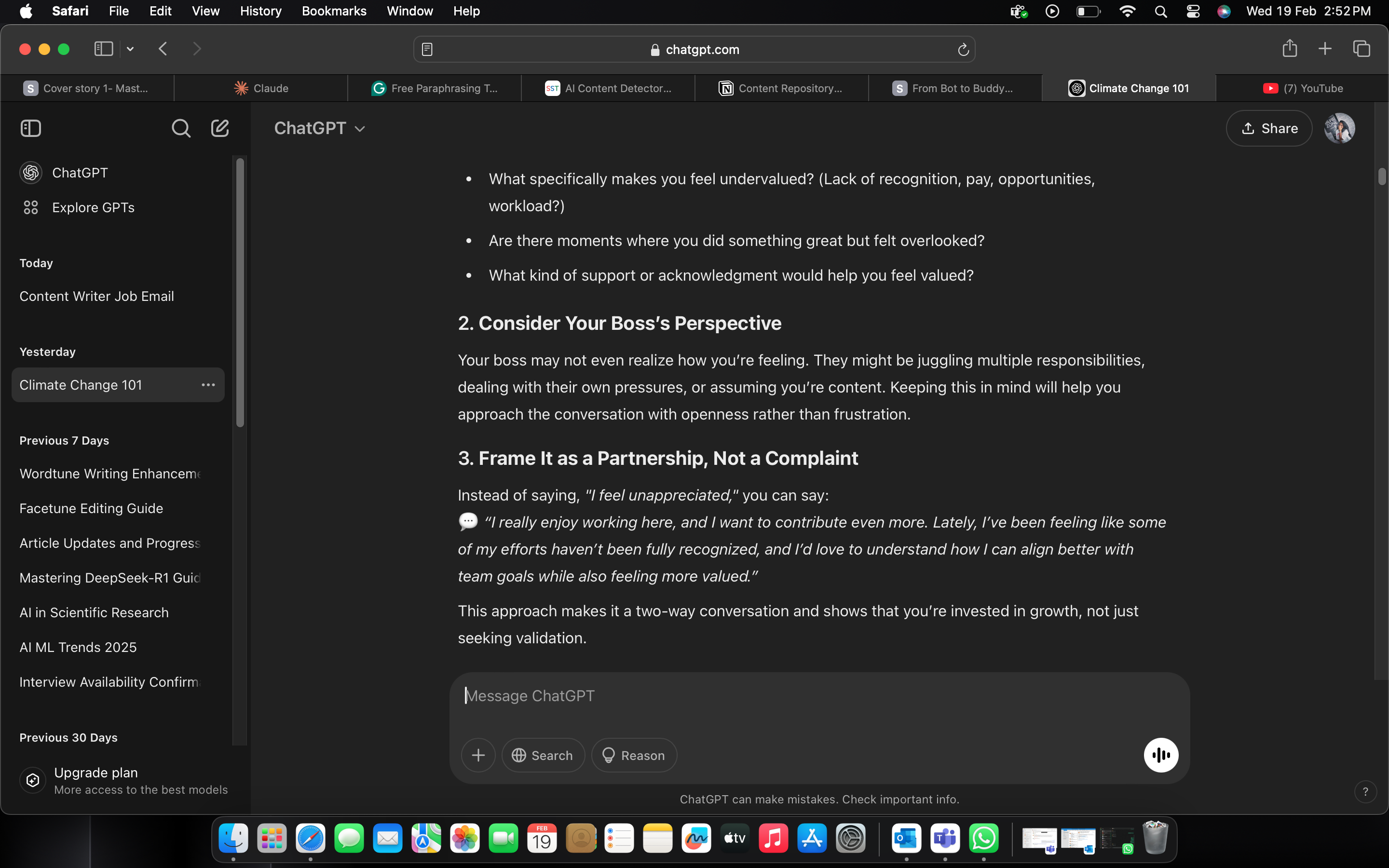Open Content Writer Job Email chat
The image size is (1389, 868).
[x=118, y=296]
